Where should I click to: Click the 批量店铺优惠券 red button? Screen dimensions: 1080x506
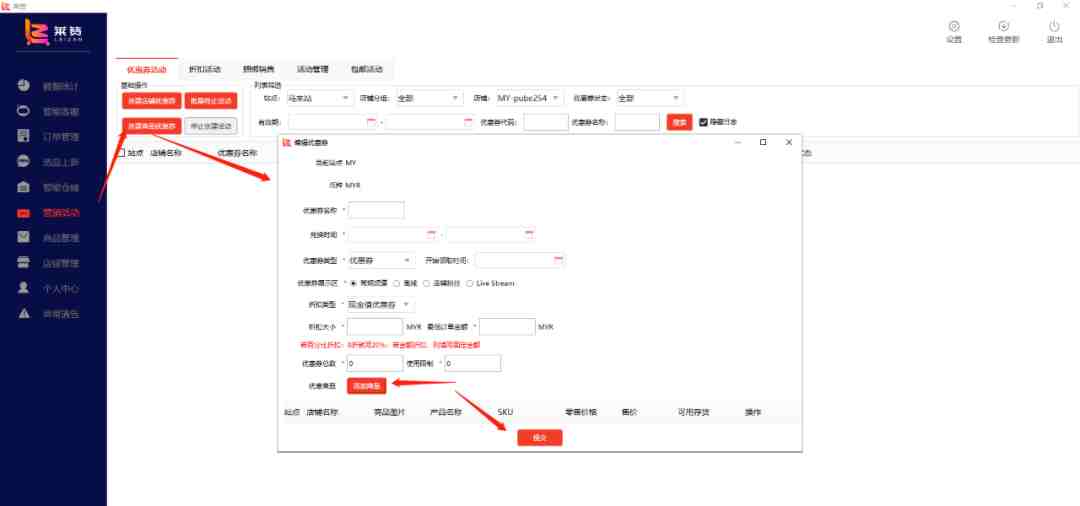tap(152, 101)
